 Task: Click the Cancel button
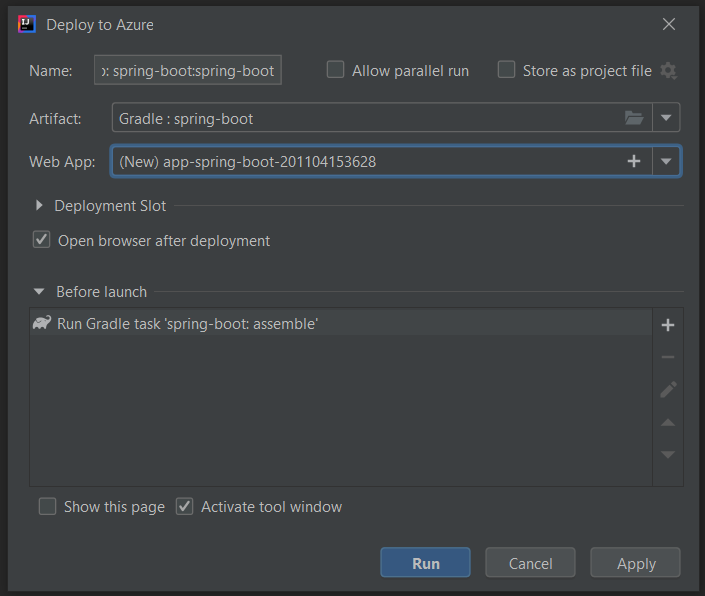(x=531, y=562)
